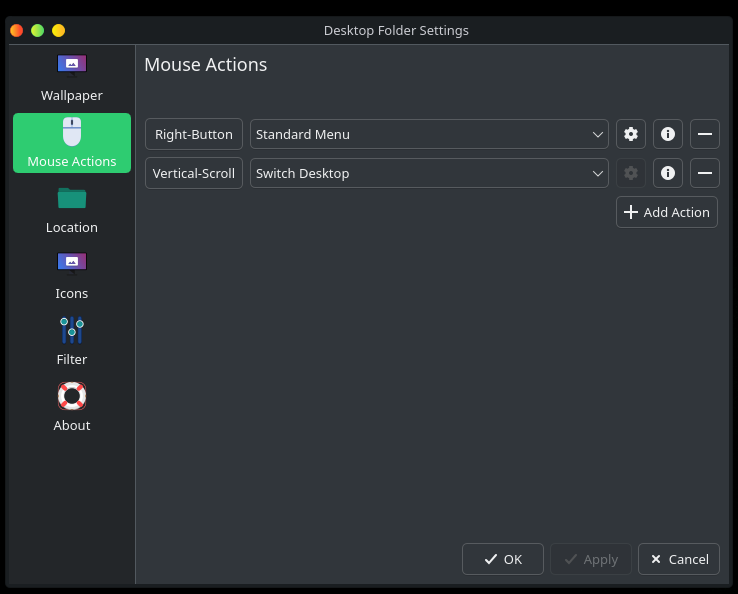Change the Vertical-Scroll mouse trigger

point(194,173)
